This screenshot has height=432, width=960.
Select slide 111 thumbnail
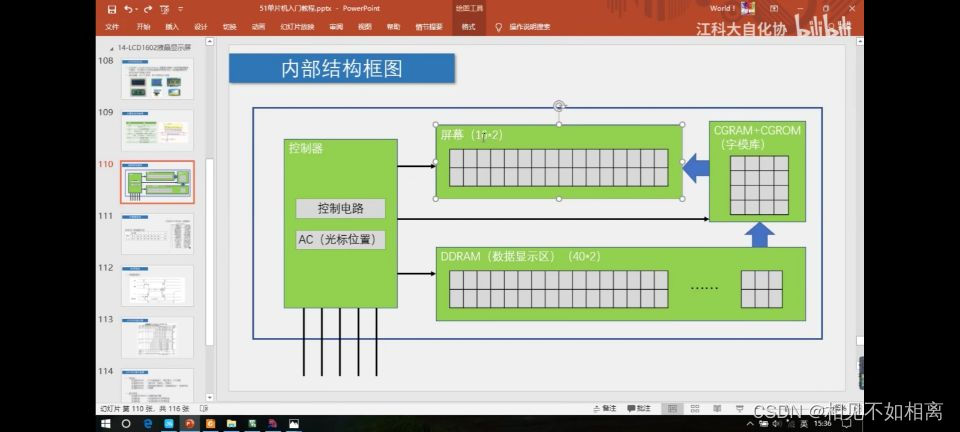click(x=157, y=234)
